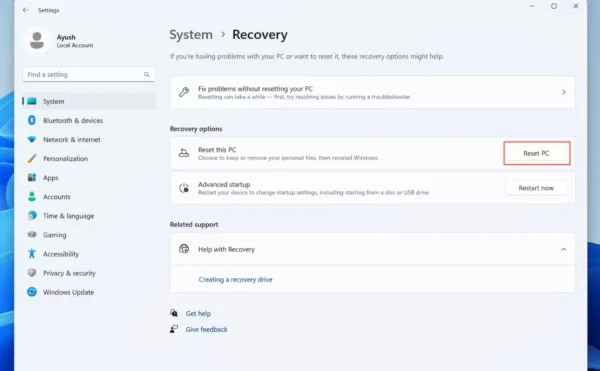
Task: Click the Personalization paintbrush icon
Action: tap(32, 158)
